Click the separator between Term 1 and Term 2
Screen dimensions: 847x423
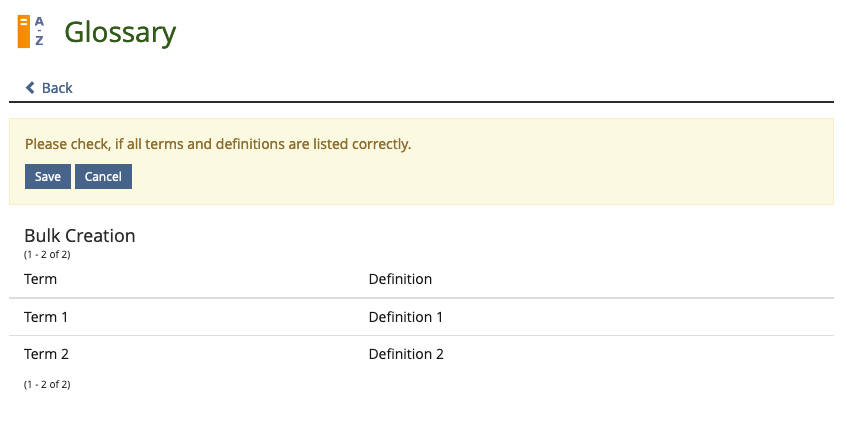click(x=421, y=335)
